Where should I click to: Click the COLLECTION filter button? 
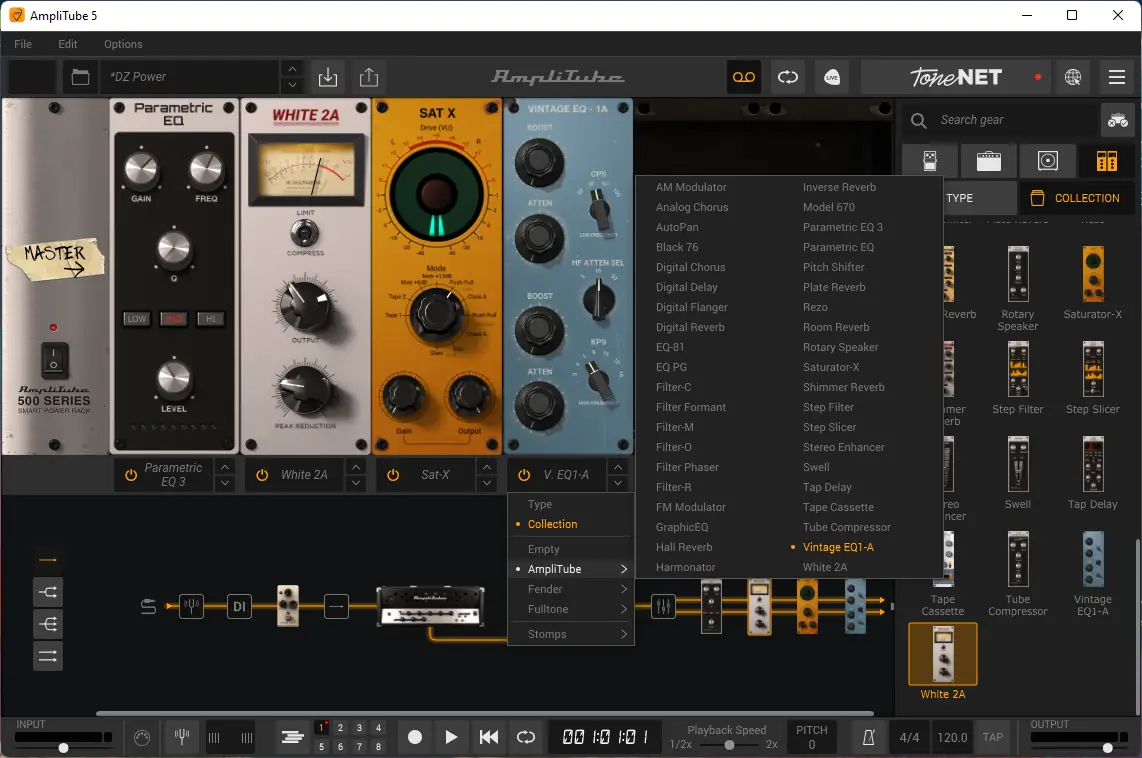(1076, 198)
